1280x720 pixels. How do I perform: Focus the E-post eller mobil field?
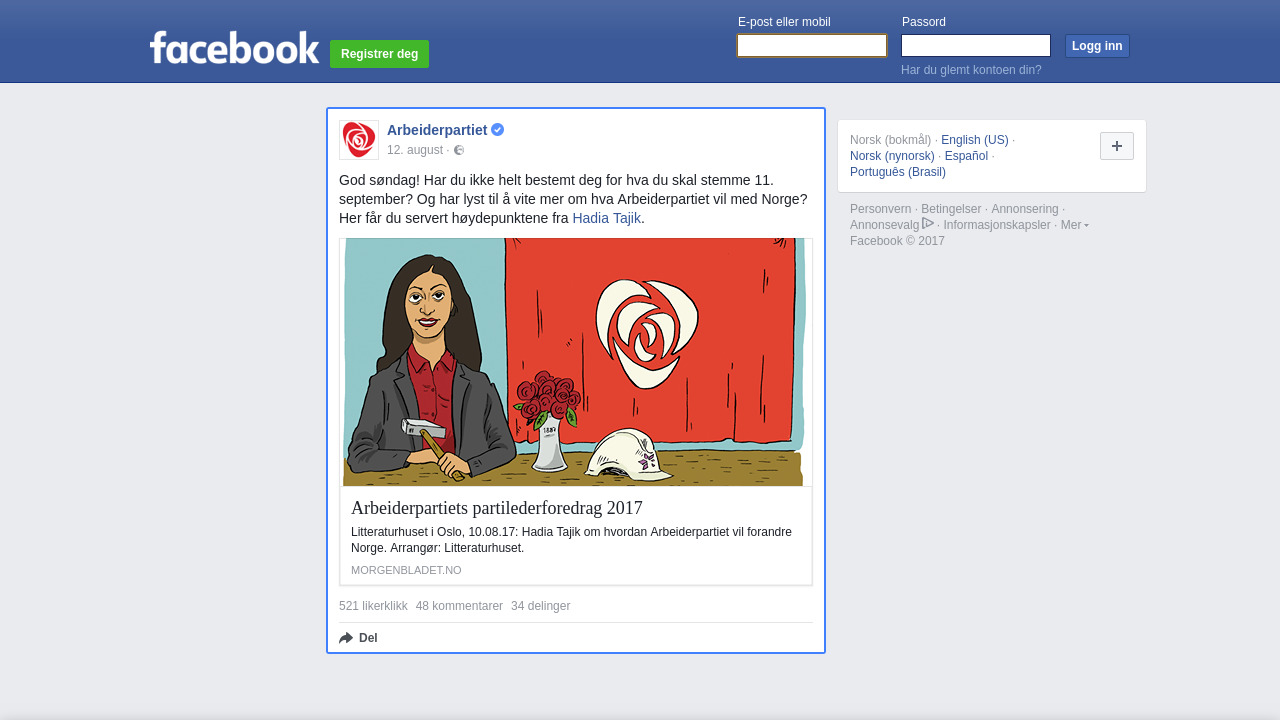pos(811,46)
